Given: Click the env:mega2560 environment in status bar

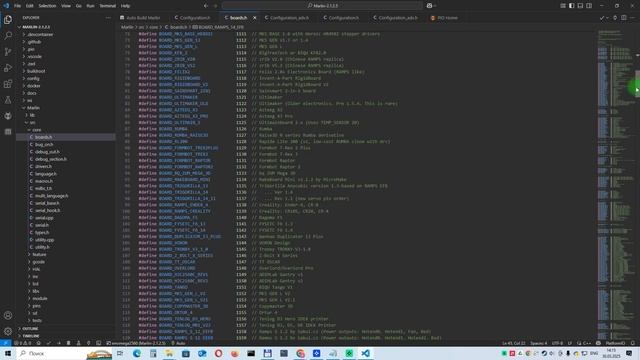Looking at the screenshot, I should click(x=136, y=343).
